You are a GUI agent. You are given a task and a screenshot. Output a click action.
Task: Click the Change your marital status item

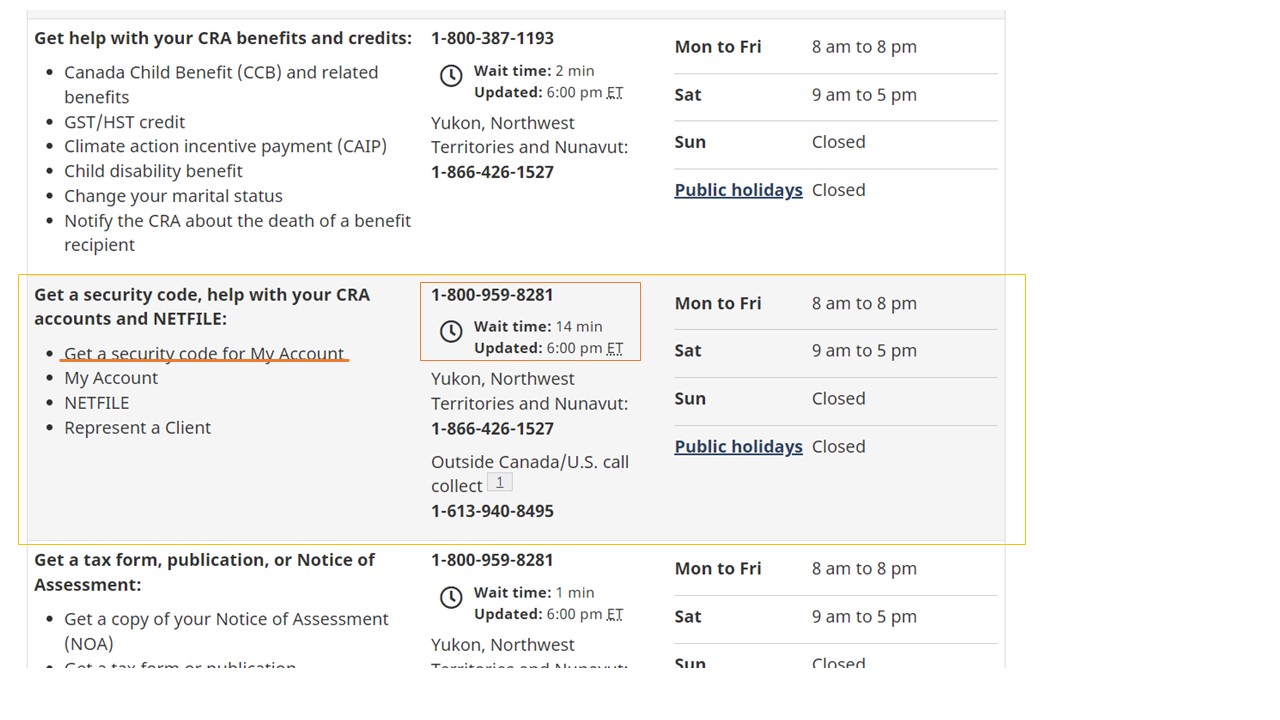174,196
